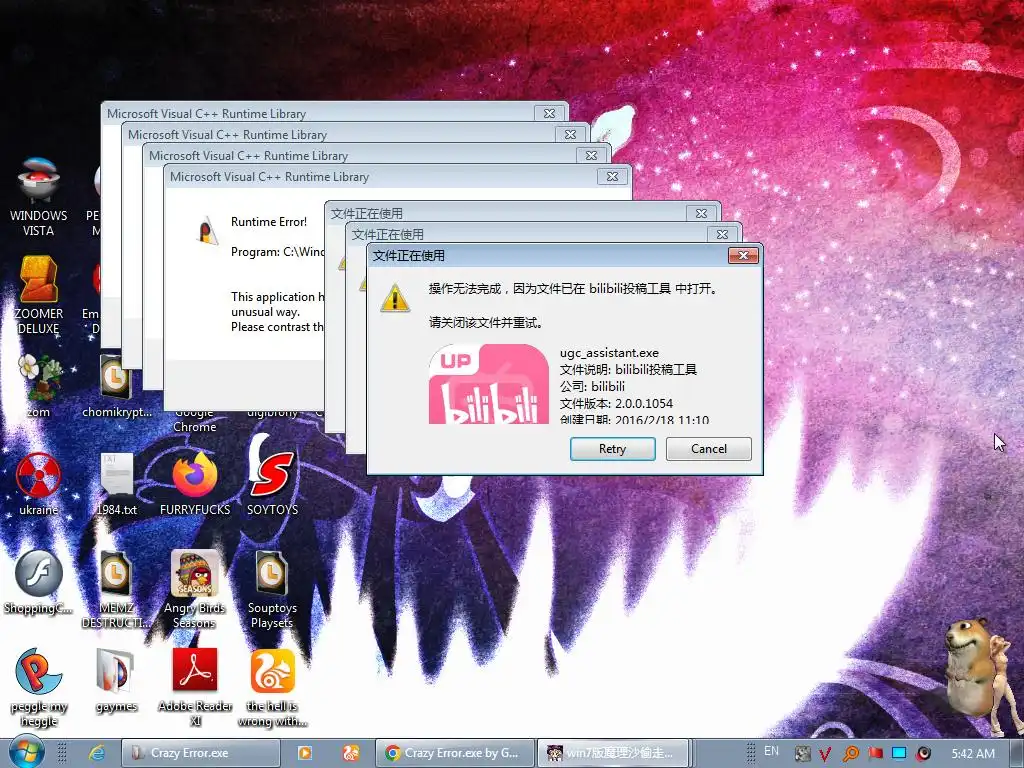Switch to the Crazy Error.exe taskbar window
Viewport: 1024px width, 768px height.
coord(201,753)
